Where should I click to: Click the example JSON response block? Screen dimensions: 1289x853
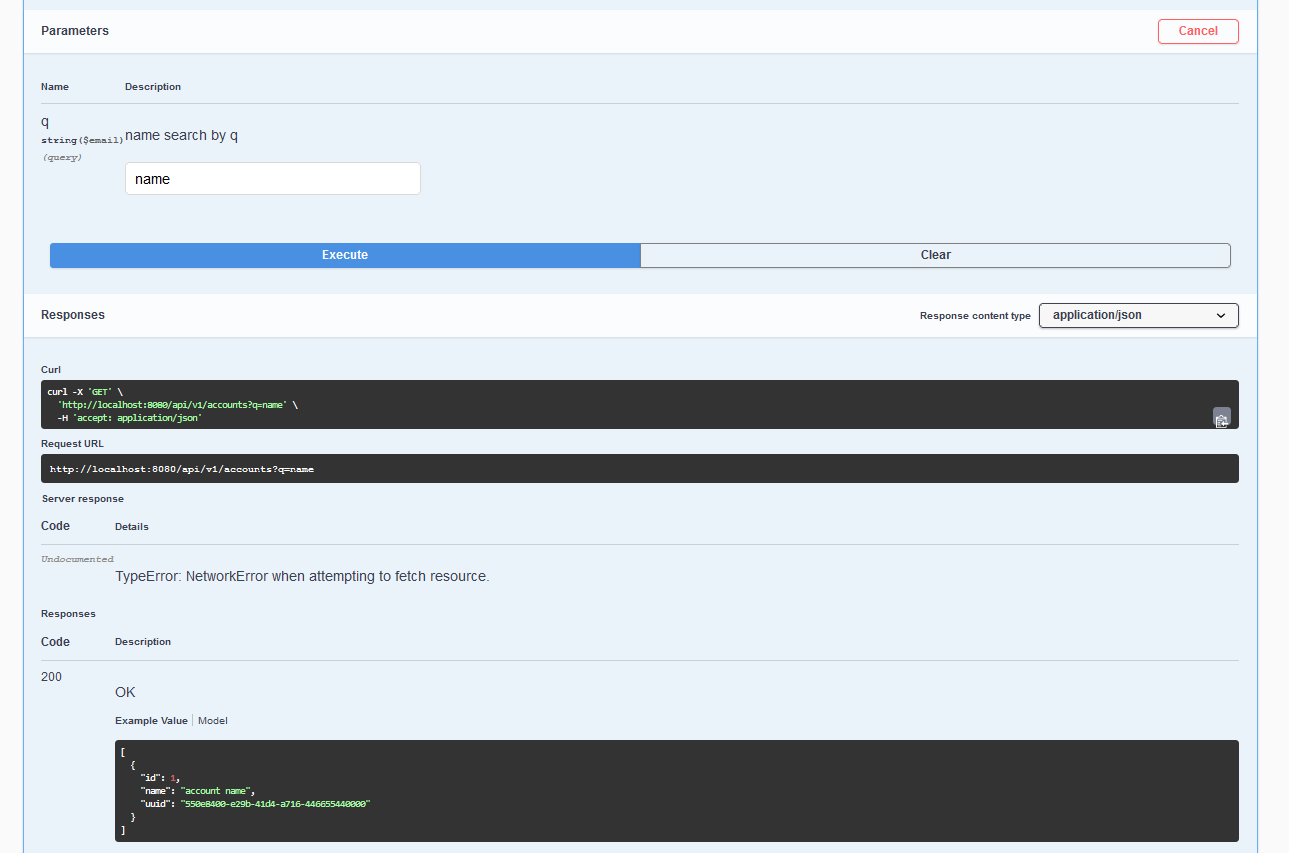677,791
